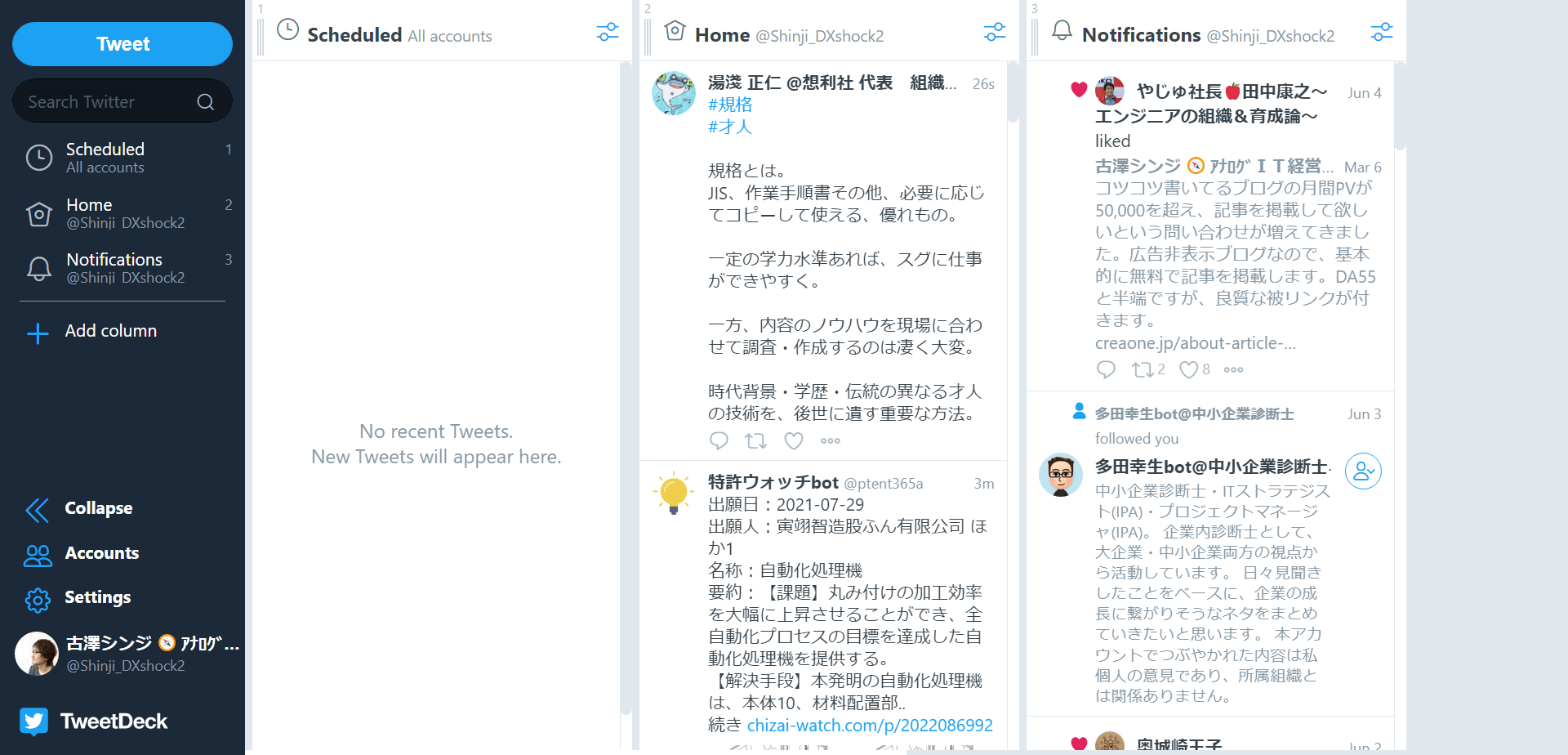Toggle follow for 多田幸生bot account
The image size is (1568, 755).
point(1363,471)
